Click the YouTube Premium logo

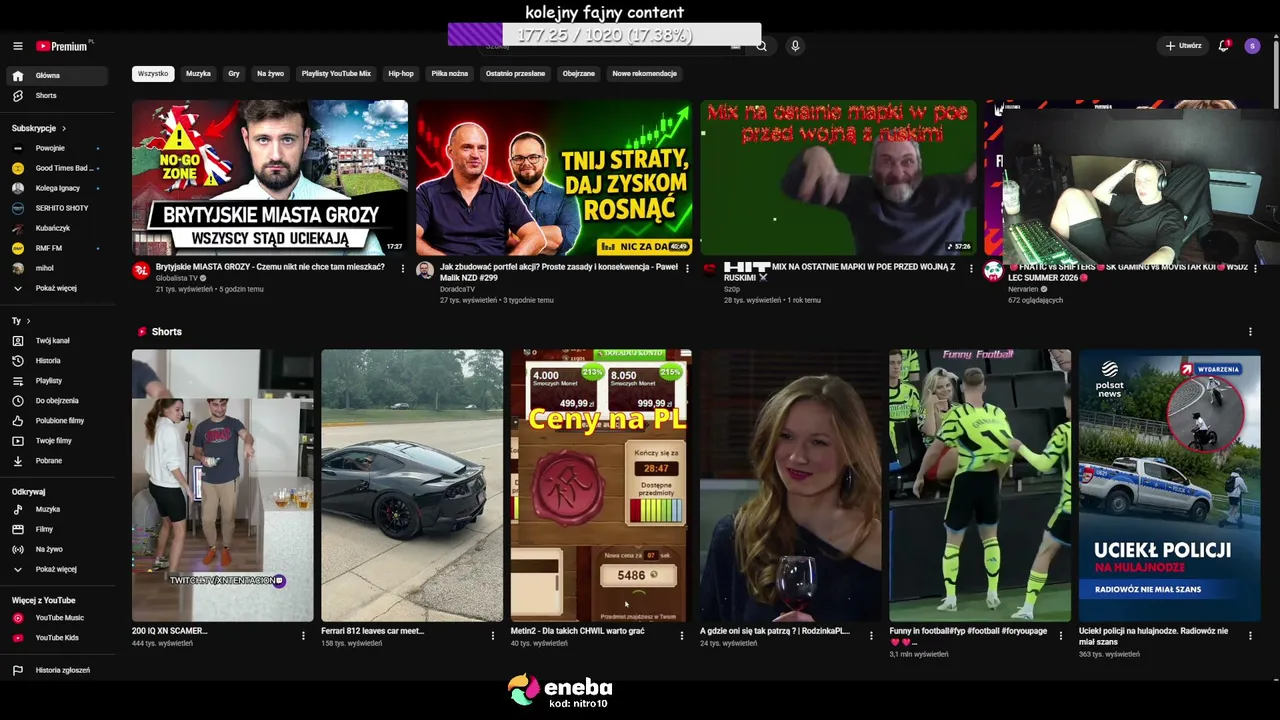pyautogui.click(x=64, y=46)
